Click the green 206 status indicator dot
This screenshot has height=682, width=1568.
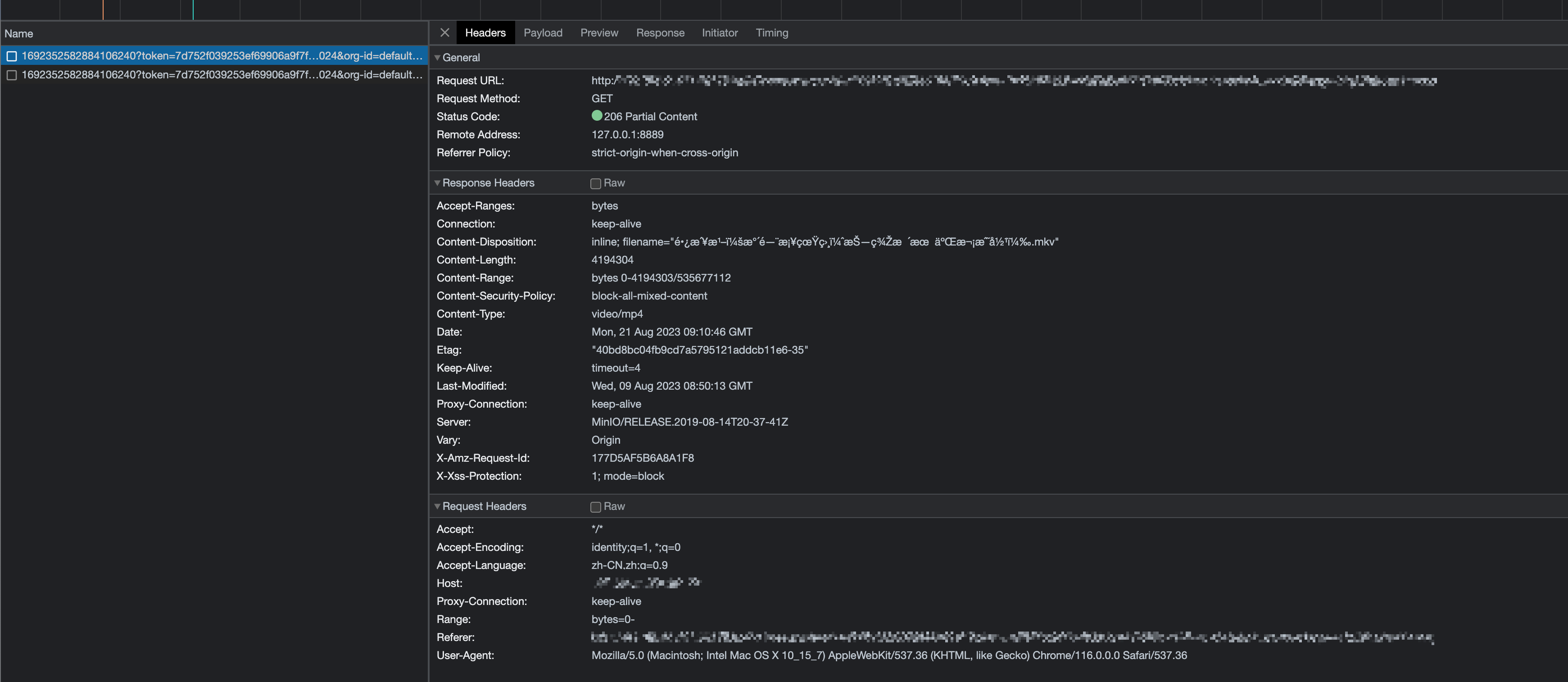click(597, 116)
